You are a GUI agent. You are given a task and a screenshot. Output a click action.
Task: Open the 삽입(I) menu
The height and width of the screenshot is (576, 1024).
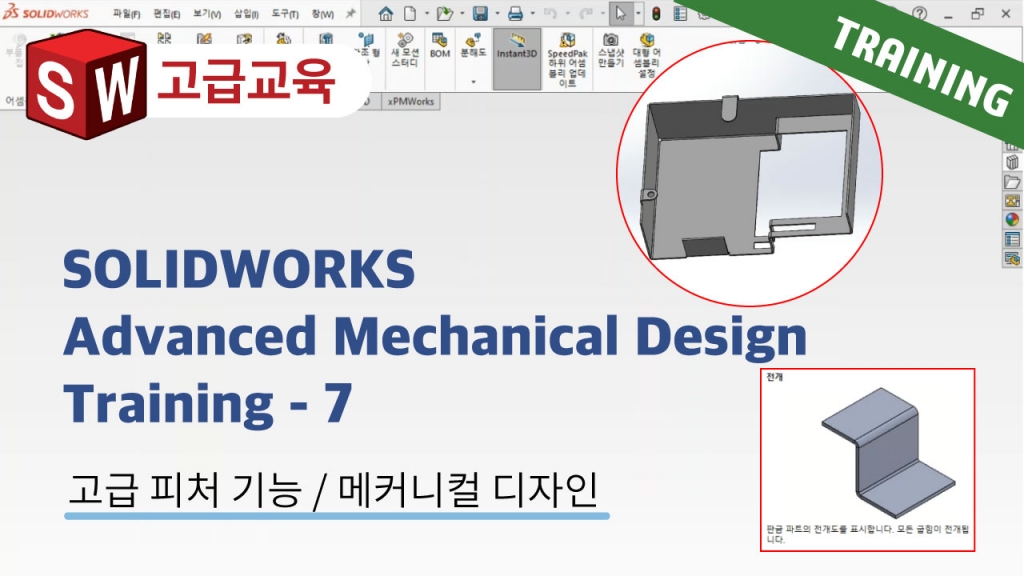pyautogui.click(x=246, y=14)
